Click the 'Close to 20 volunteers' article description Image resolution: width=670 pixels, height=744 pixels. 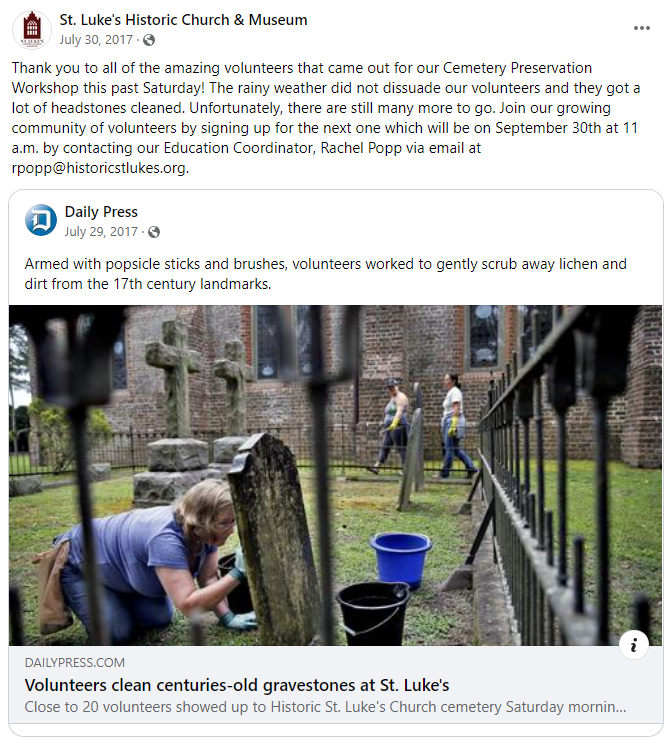pyautogui.click(x=325, y=708)
